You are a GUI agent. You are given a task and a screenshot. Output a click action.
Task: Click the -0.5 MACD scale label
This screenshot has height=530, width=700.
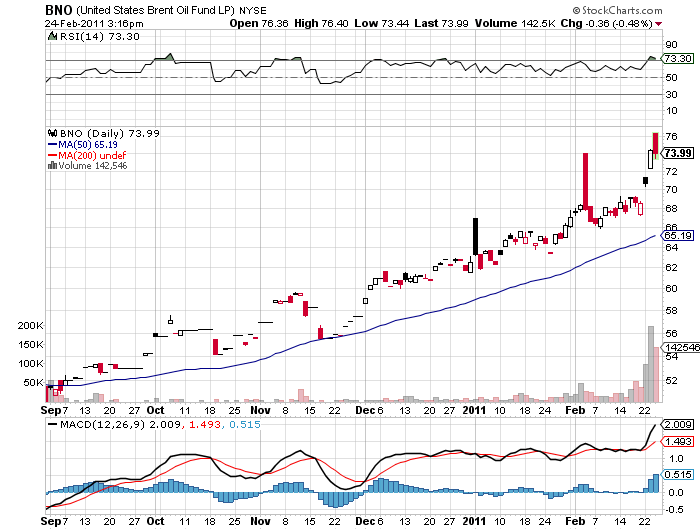coord(673,509)
